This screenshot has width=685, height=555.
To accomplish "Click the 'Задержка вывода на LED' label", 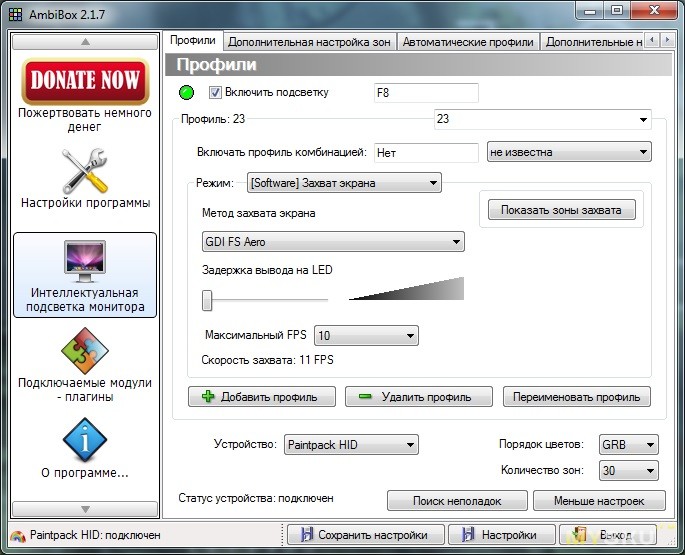I will [267, 270].
